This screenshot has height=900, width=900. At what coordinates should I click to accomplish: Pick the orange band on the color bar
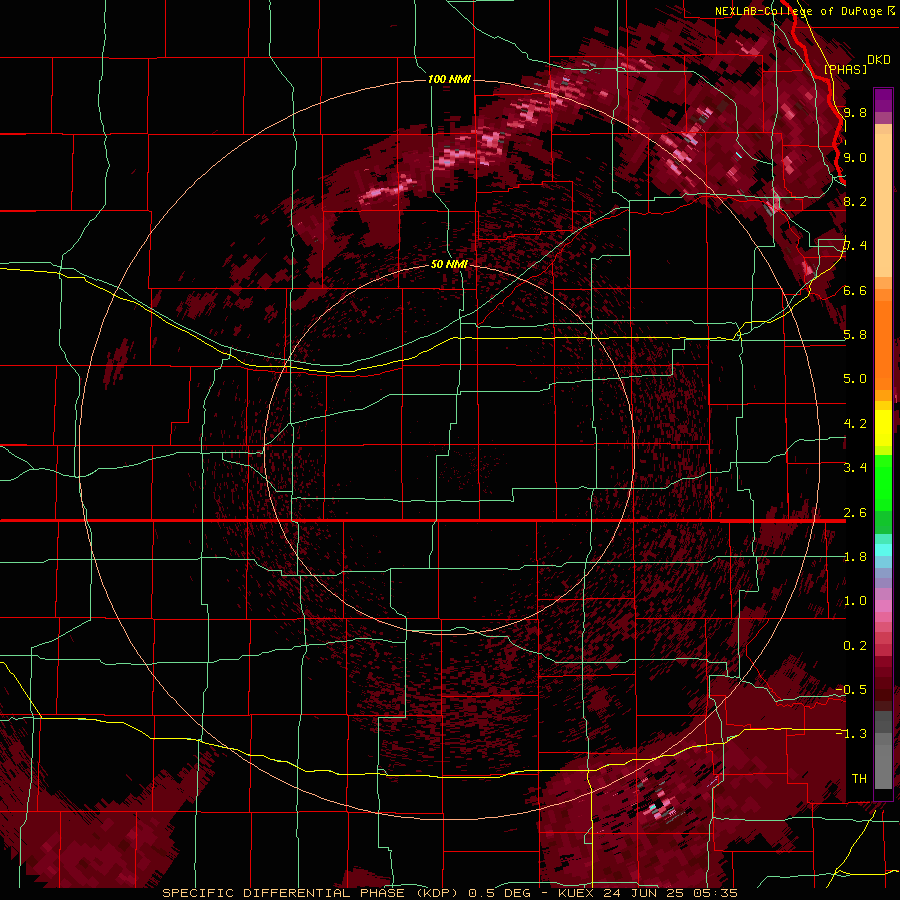pos(883,344)
